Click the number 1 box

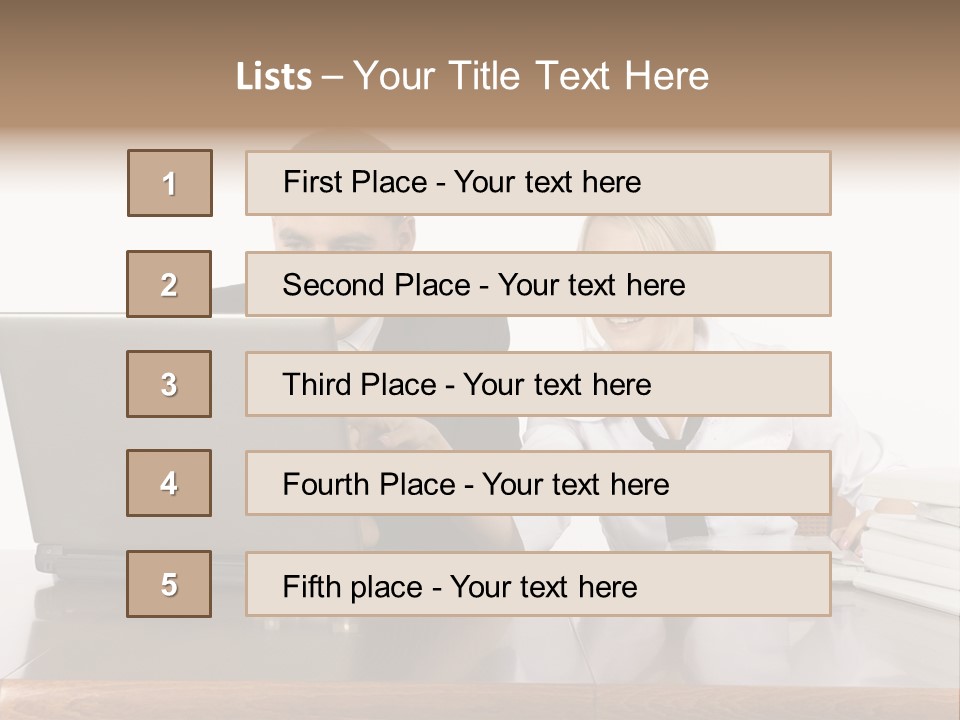point(170,183)
